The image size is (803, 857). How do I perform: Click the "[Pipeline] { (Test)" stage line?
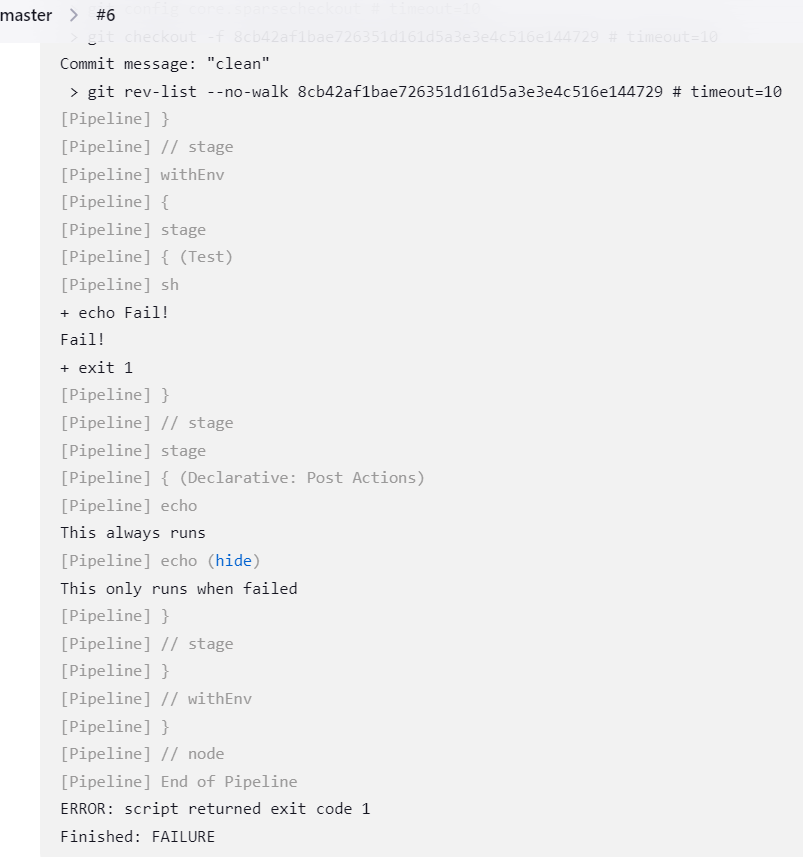(x=146, y=257)
